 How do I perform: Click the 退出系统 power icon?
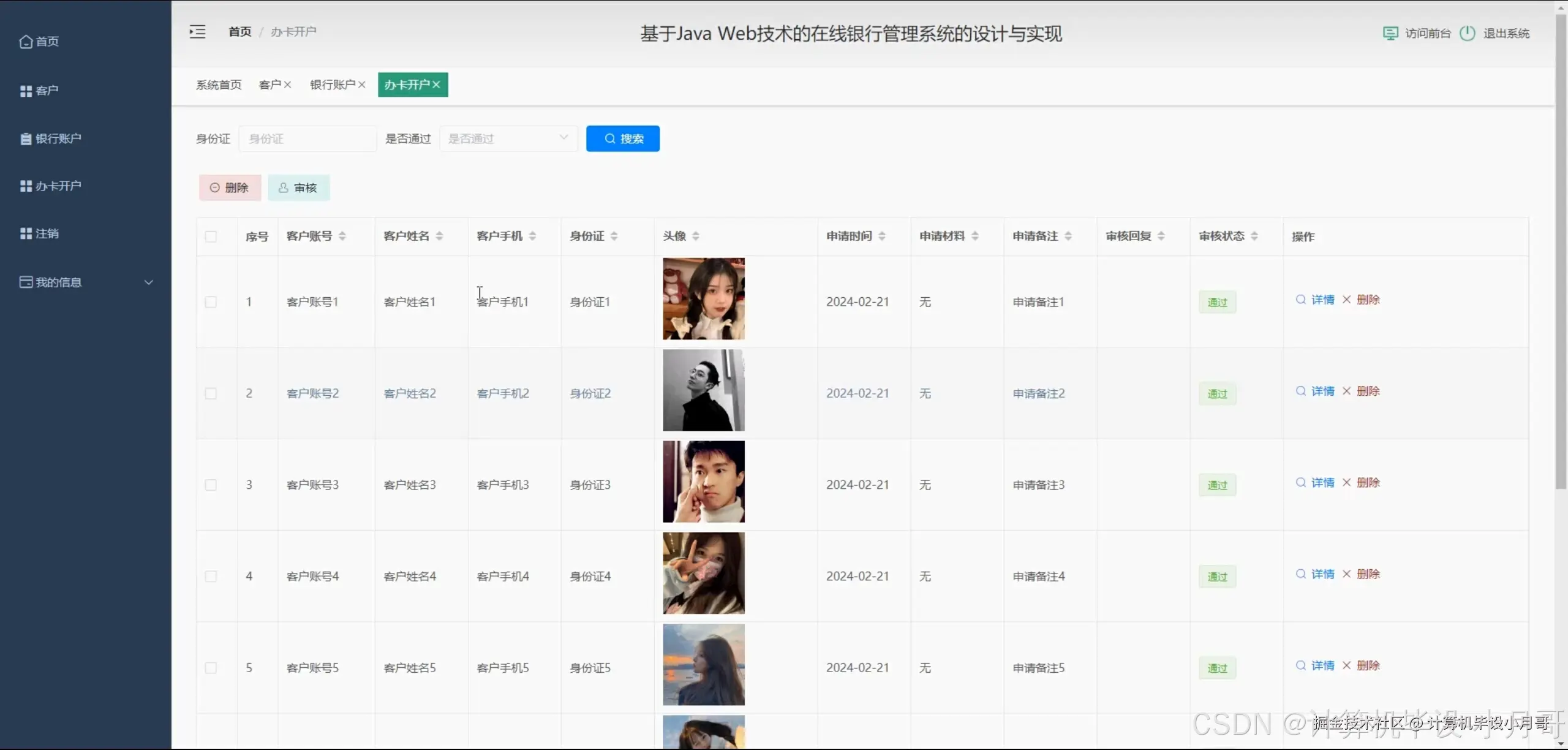[1468, 34]
